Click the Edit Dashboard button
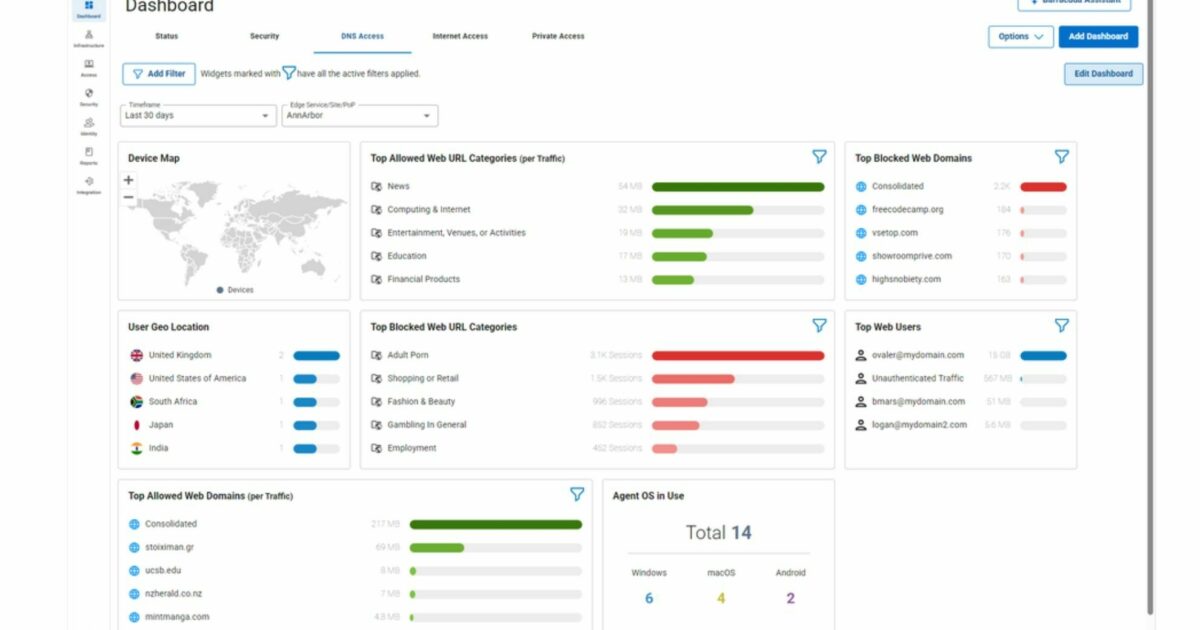The height and width of the screenshot is (630, 1200). tap(1104, 74)
